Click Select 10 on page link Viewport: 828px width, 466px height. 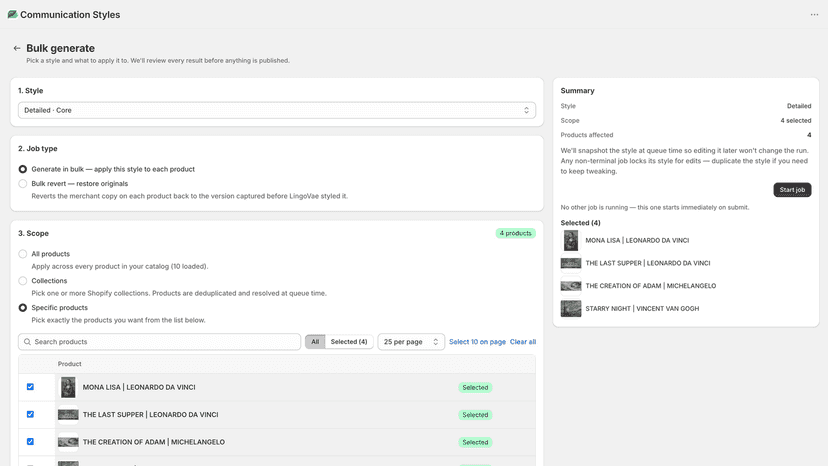[x=477, y=342]
